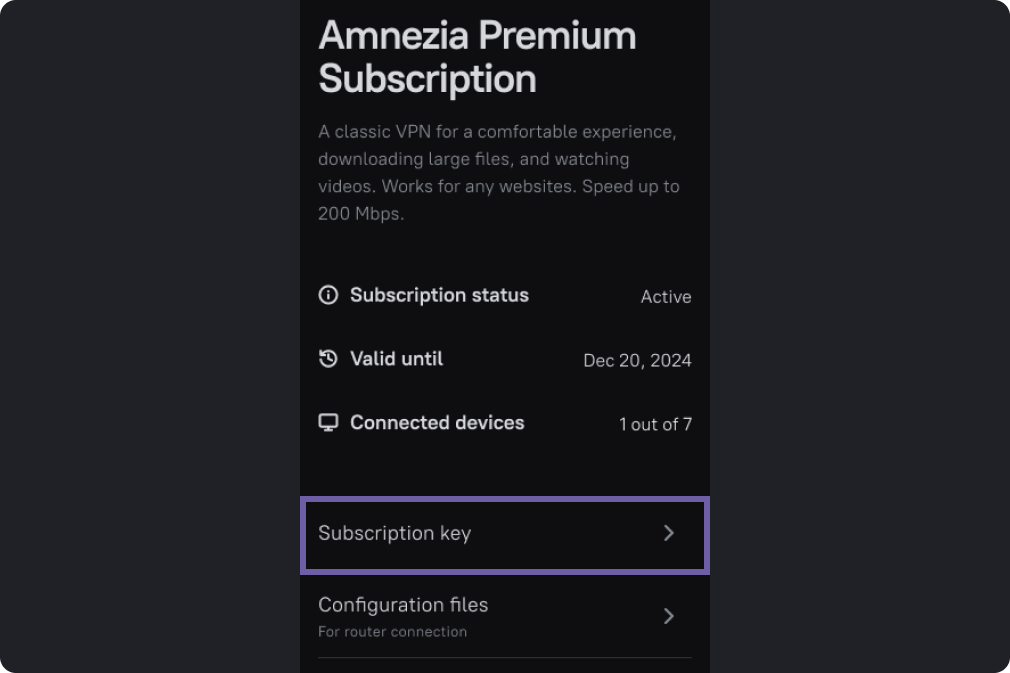The image size is (1010, 673).
Task: Click the clock history icon beside Valid until
Action: point(328,358)
